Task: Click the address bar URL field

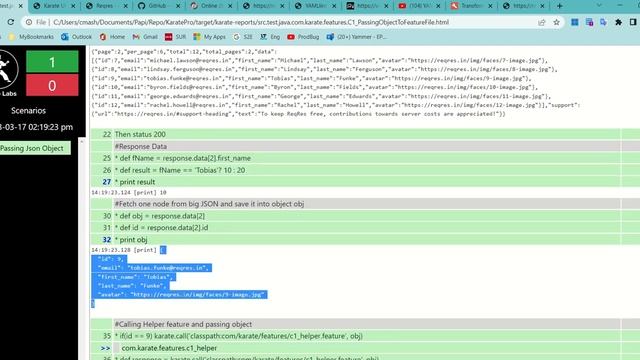Action: [251, 22]
